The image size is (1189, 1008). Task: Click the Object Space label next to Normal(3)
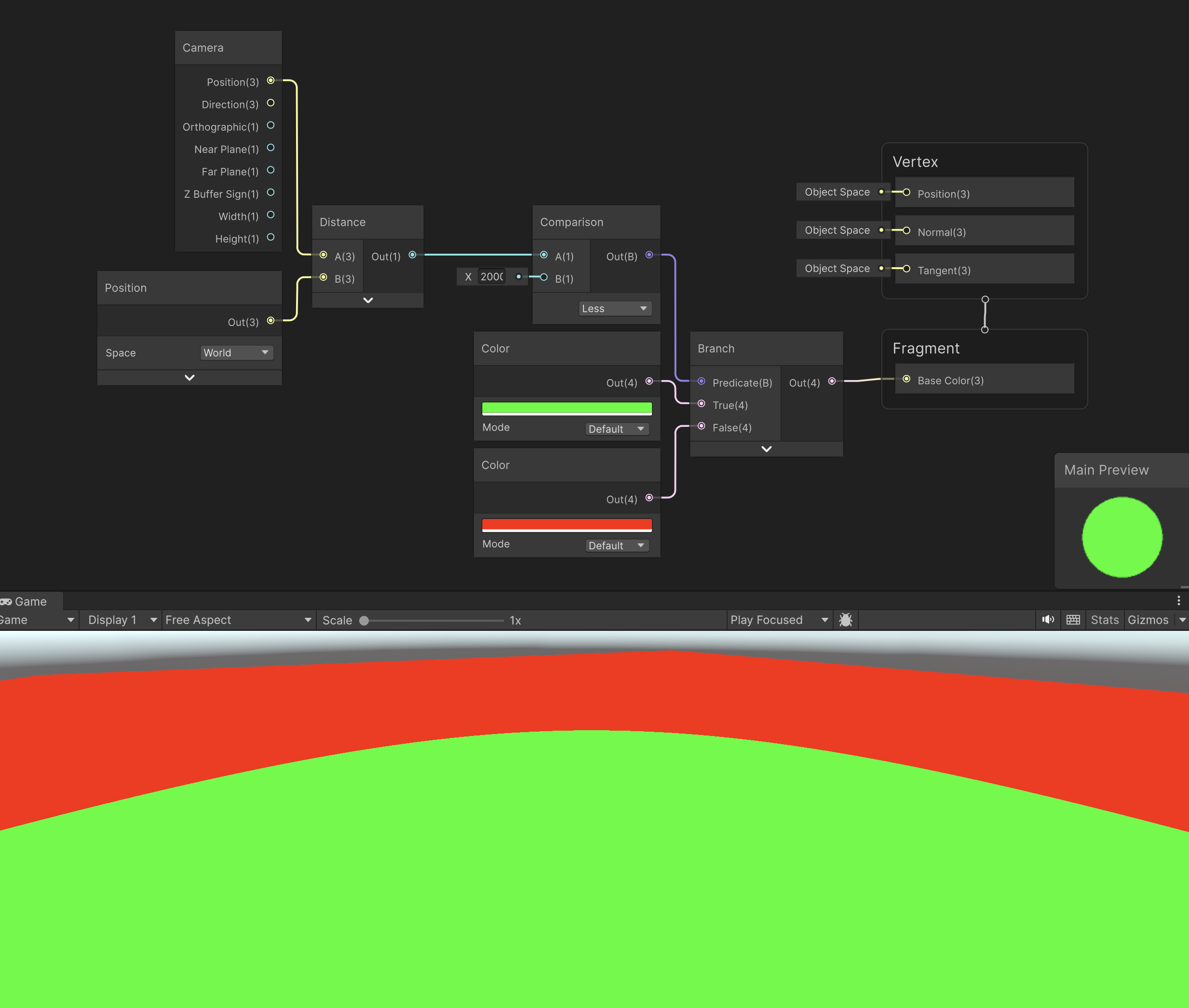[x=838, y=230]
